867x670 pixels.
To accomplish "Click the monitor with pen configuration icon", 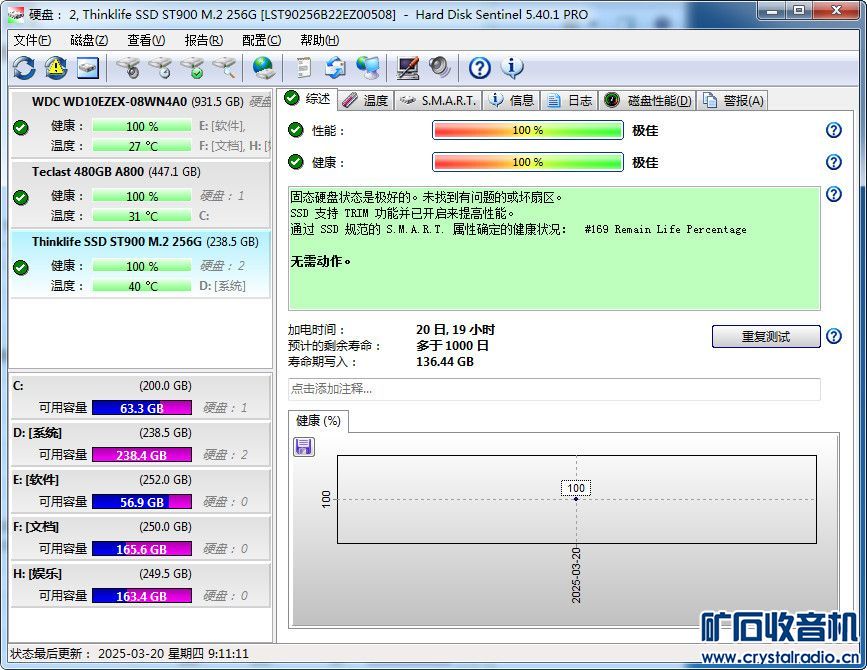I will coord(408,69).
